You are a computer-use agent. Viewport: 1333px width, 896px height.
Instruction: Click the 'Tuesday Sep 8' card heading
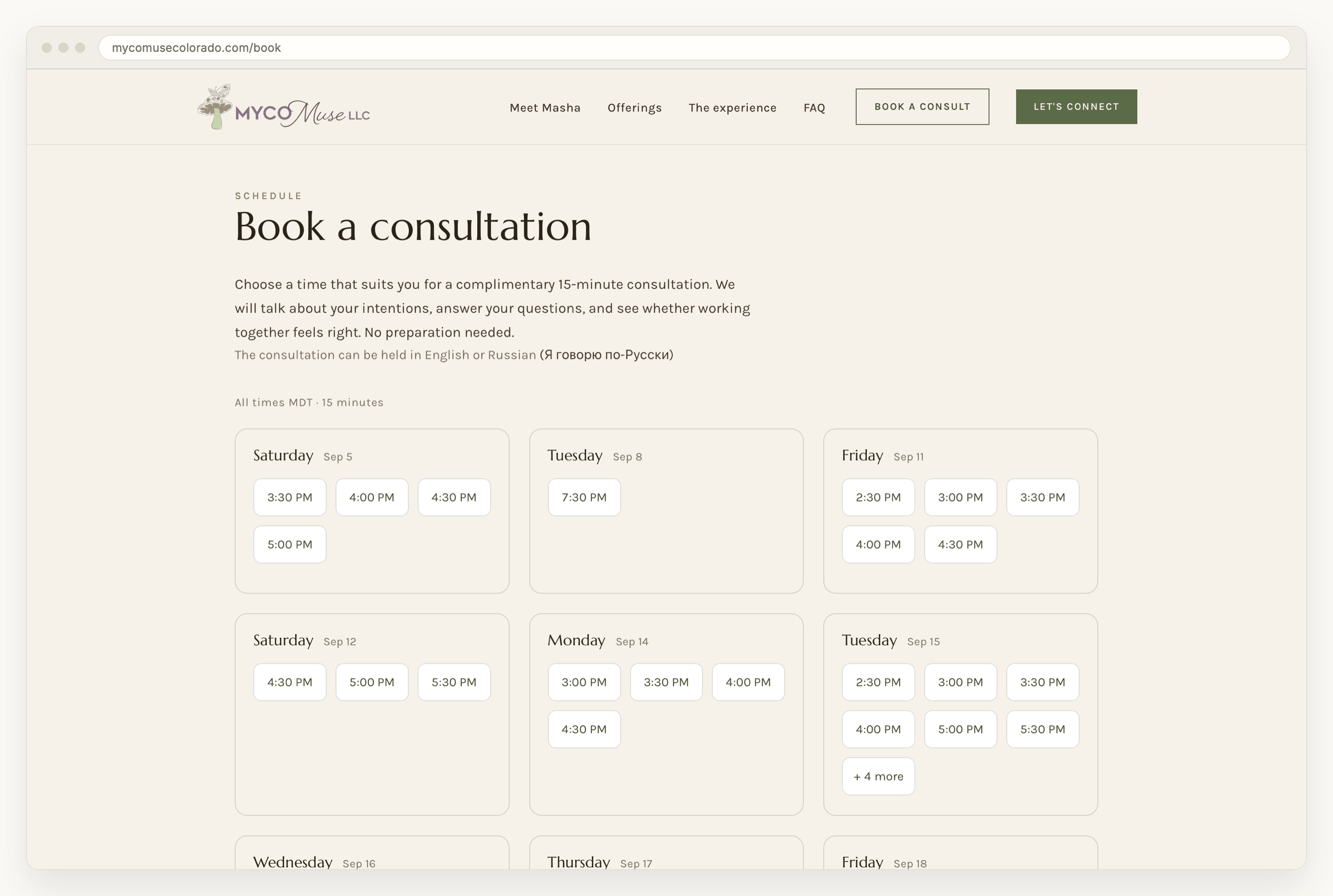click(x=594, y=455)
